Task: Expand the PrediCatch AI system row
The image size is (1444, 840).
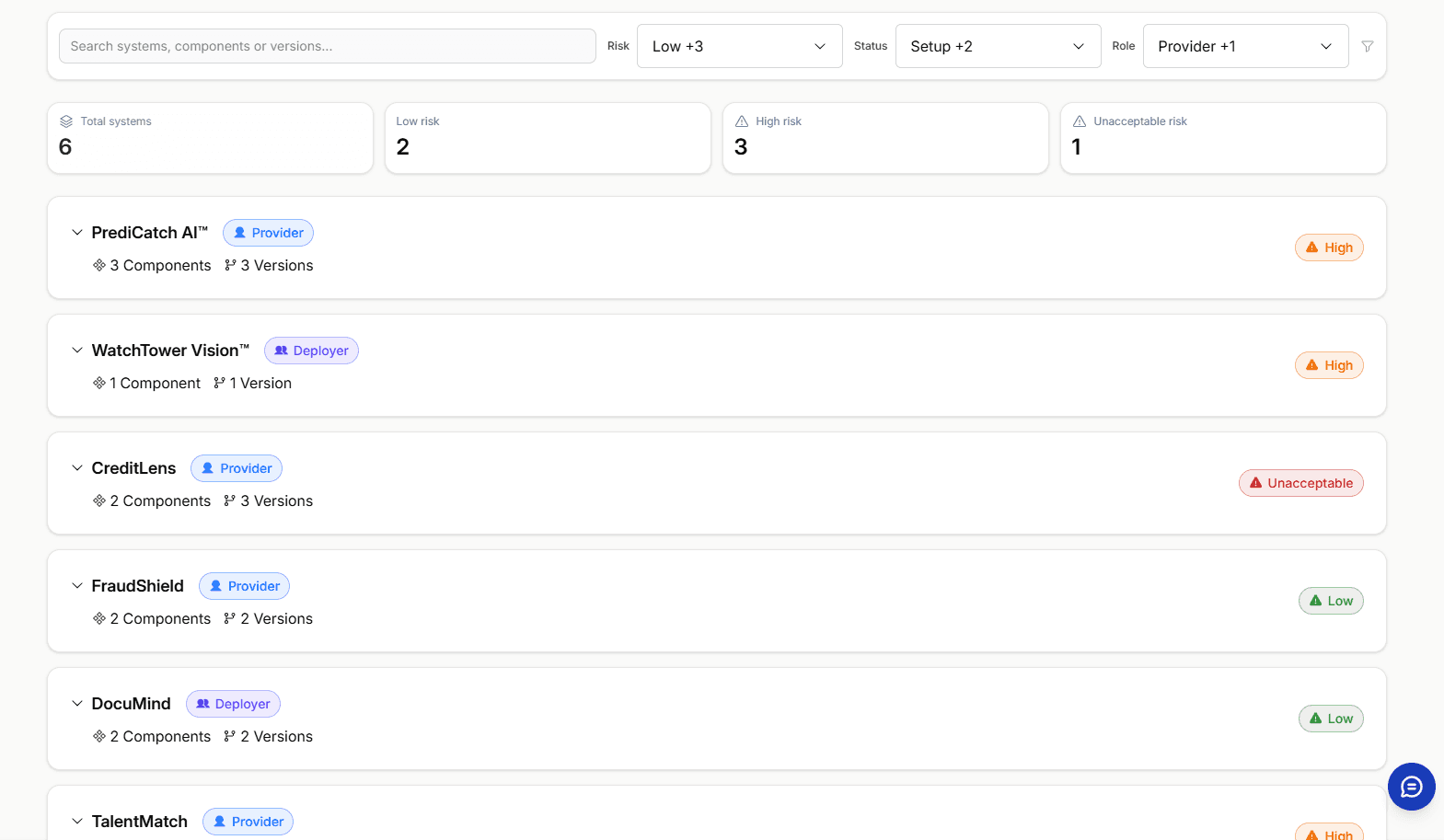Action: 77,233
